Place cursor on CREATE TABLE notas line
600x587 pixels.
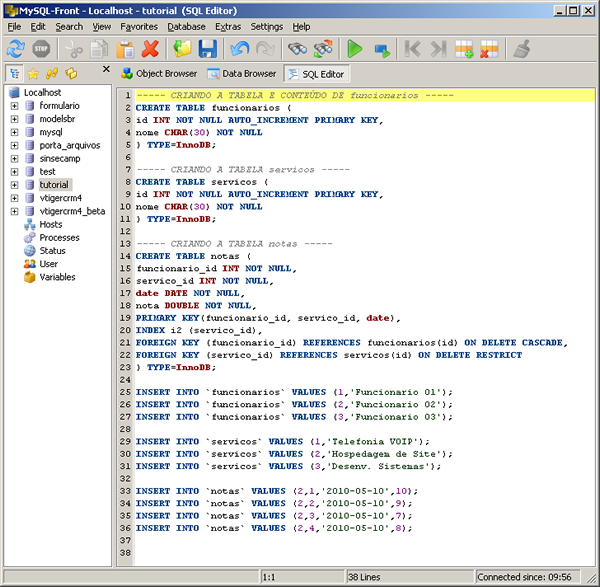pos(193,256)
